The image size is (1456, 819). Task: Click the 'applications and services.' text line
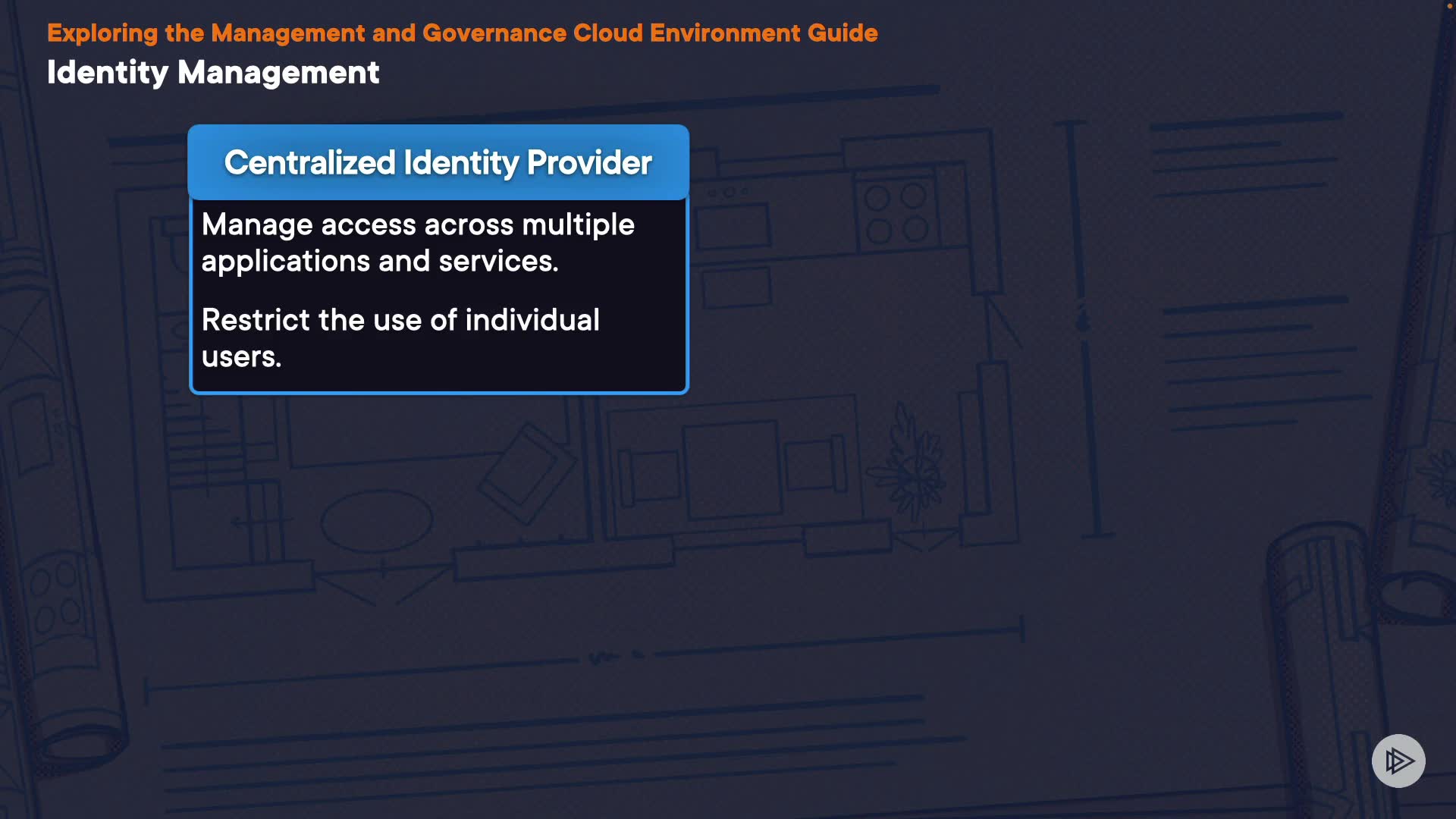(x=380, y=261)
